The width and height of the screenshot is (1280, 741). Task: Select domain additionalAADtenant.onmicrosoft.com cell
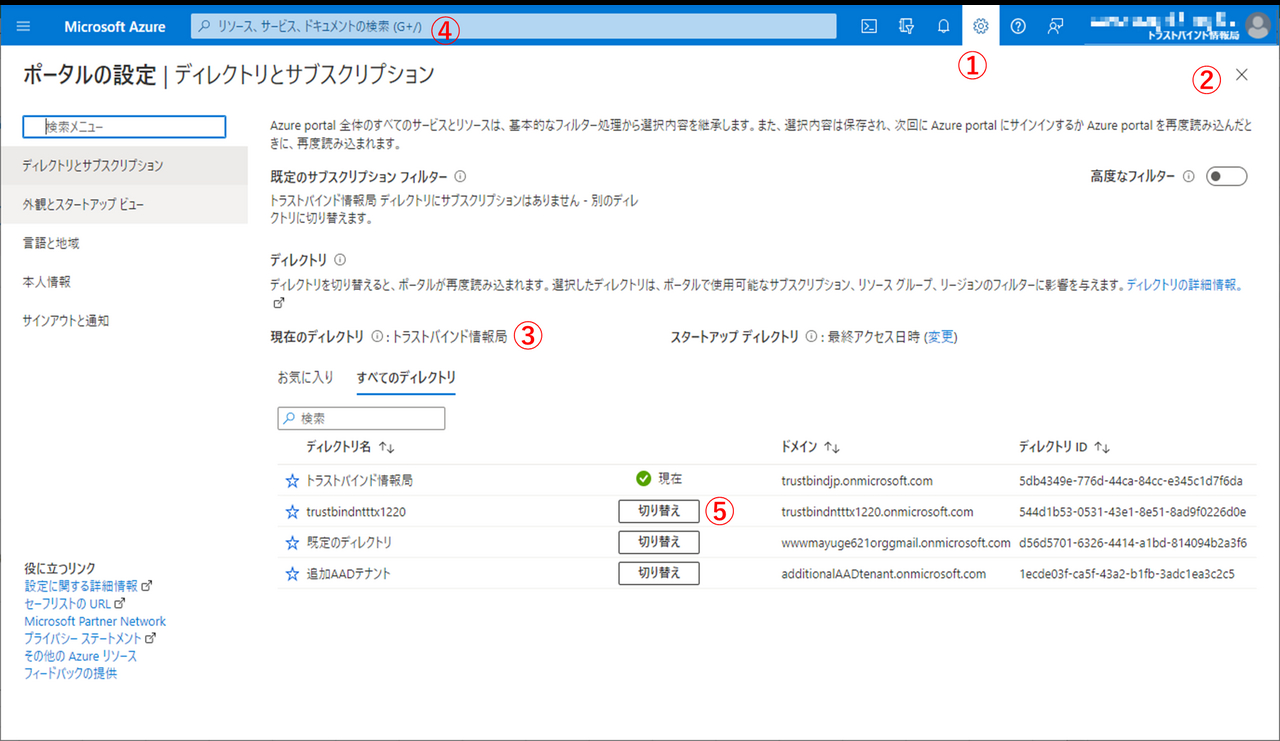pyautogui.click(x=883, y=574)
